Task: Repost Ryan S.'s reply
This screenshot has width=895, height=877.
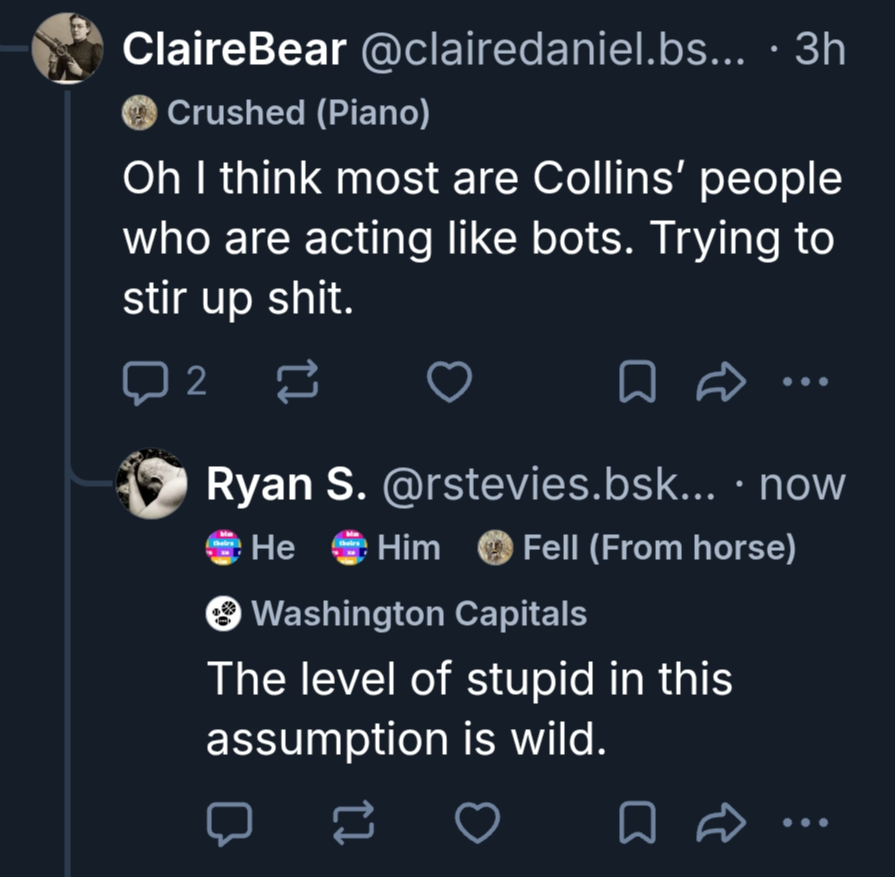Action: (351, 822)
